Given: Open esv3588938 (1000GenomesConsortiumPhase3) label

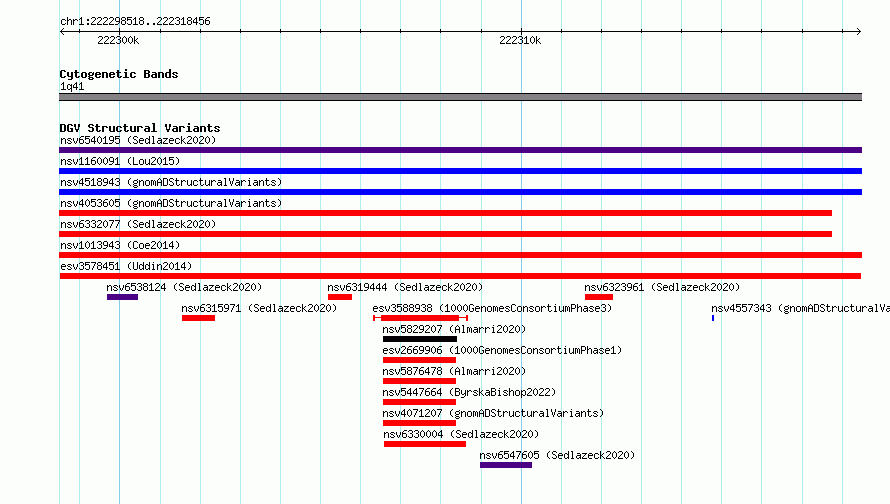Looking at the screenshot, I should [x=492, y=308].
